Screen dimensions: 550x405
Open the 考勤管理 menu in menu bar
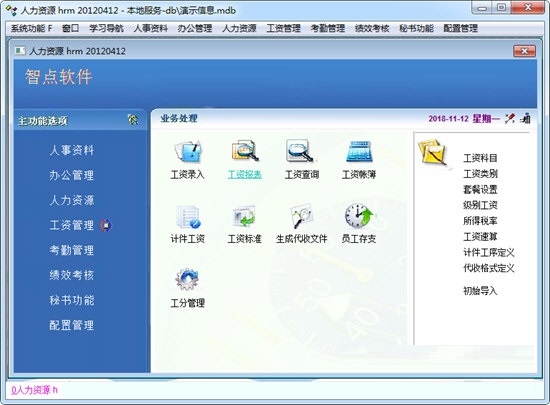coord(328,28)
